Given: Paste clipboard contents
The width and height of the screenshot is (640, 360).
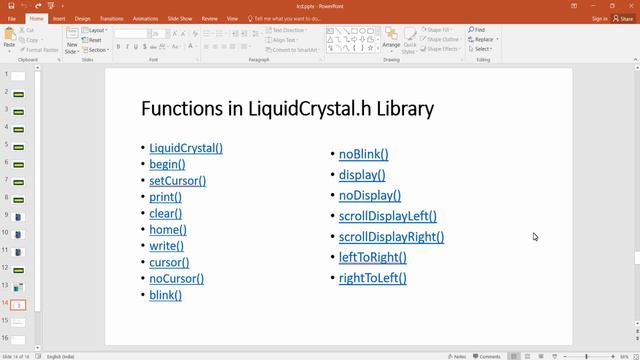Looking at the screenshot, I should (x=9, y=40).
